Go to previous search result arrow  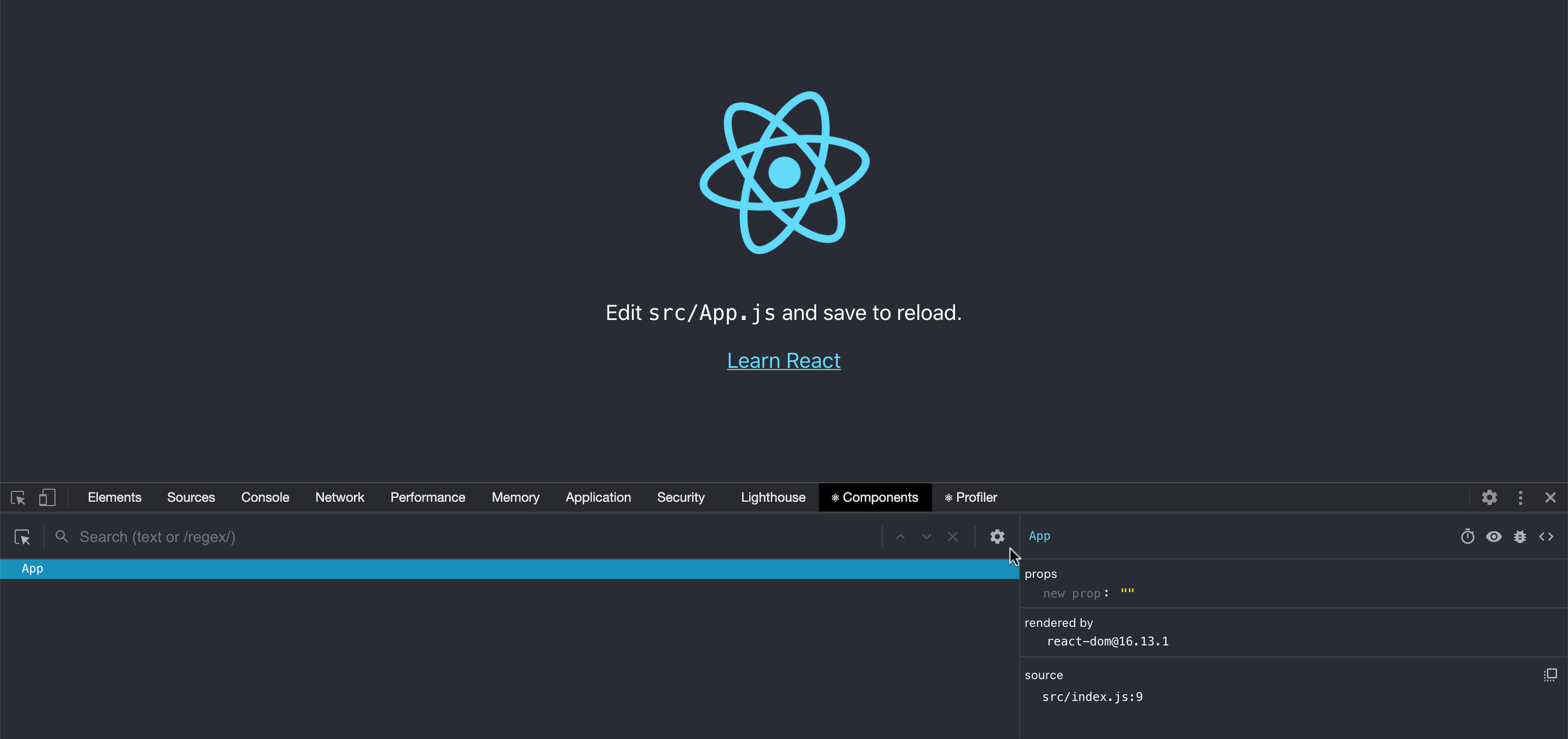coord(901,537)
